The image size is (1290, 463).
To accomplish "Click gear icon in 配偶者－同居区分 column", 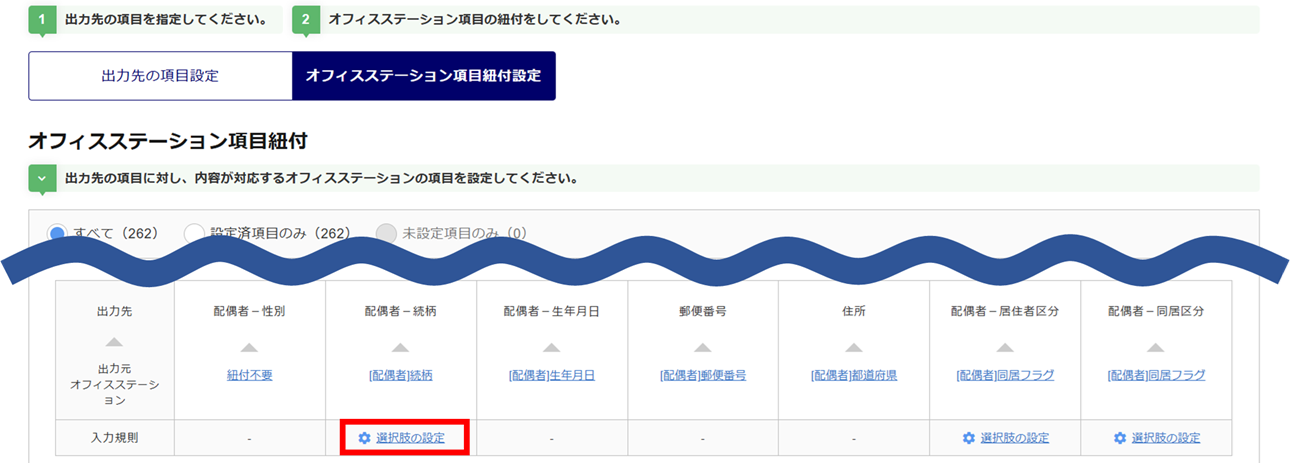I will [1120, 438].
